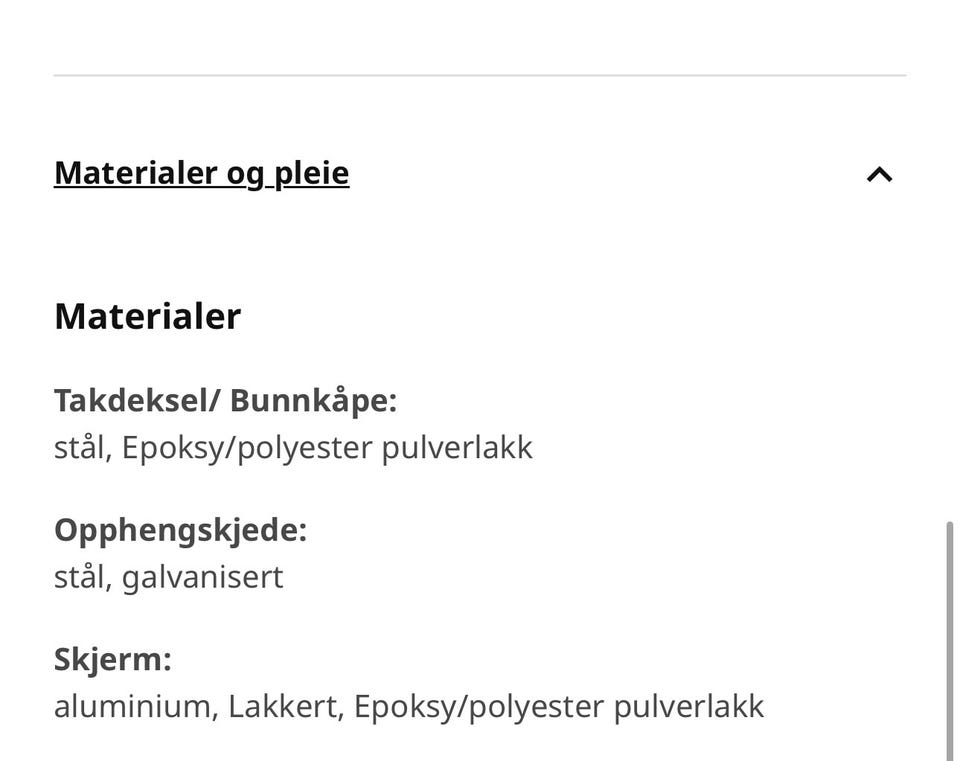Click the Skjerm subheading in bold

pyautogui.click(x=112, y=658)
